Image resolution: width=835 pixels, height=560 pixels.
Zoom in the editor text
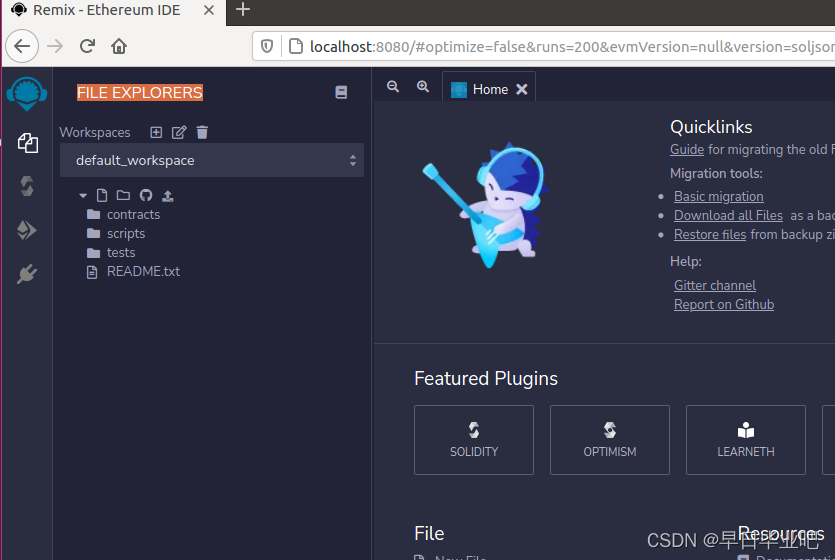[x=423, y=86]
